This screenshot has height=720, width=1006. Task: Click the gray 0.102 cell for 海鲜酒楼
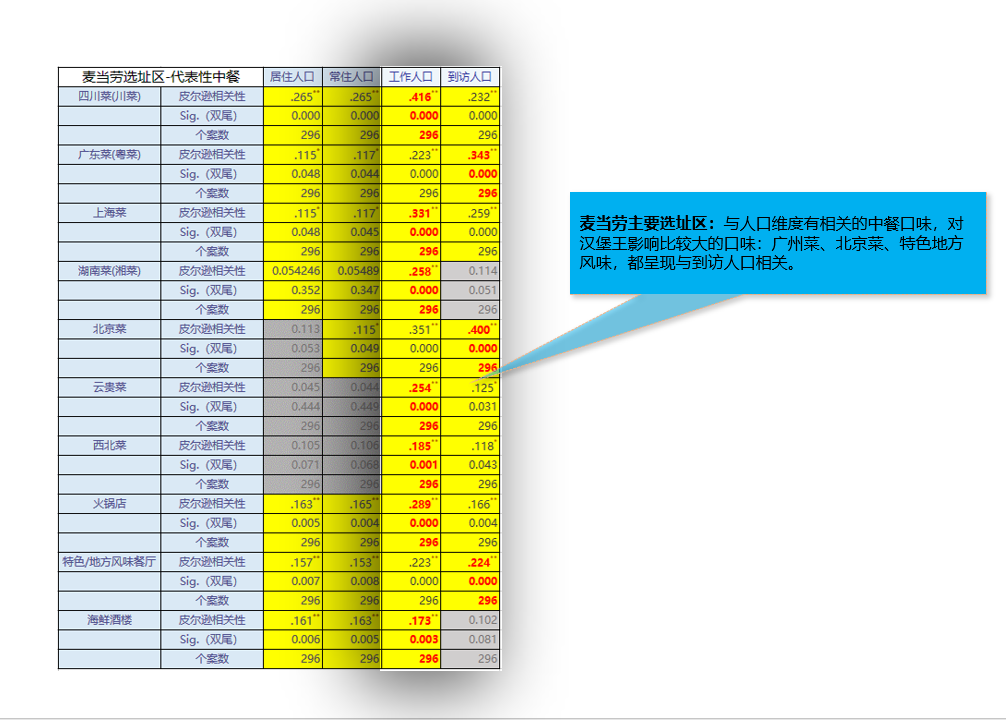[470, 620]
